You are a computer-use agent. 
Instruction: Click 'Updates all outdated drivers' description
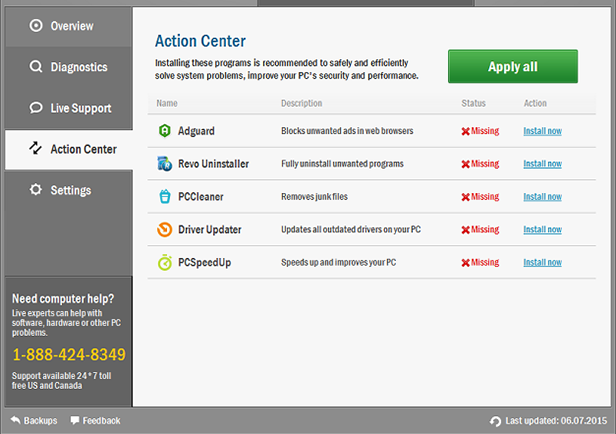[x=351, y=229]
